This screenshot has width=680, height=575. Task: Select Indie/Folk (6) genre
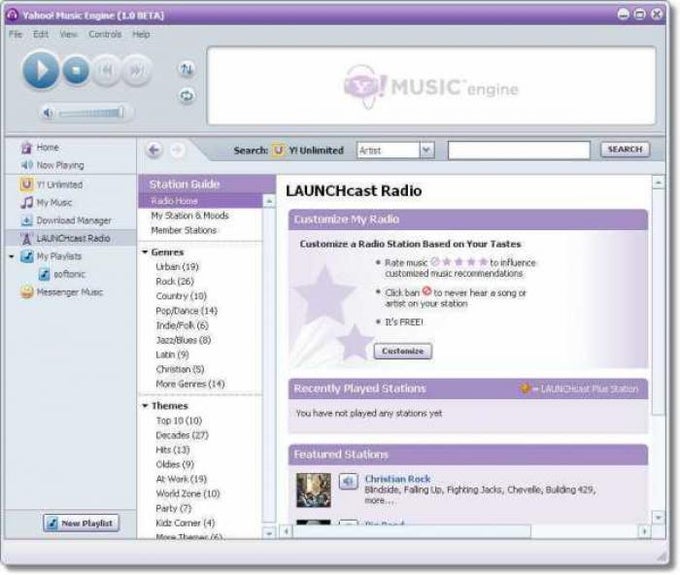tap(182, 325)
